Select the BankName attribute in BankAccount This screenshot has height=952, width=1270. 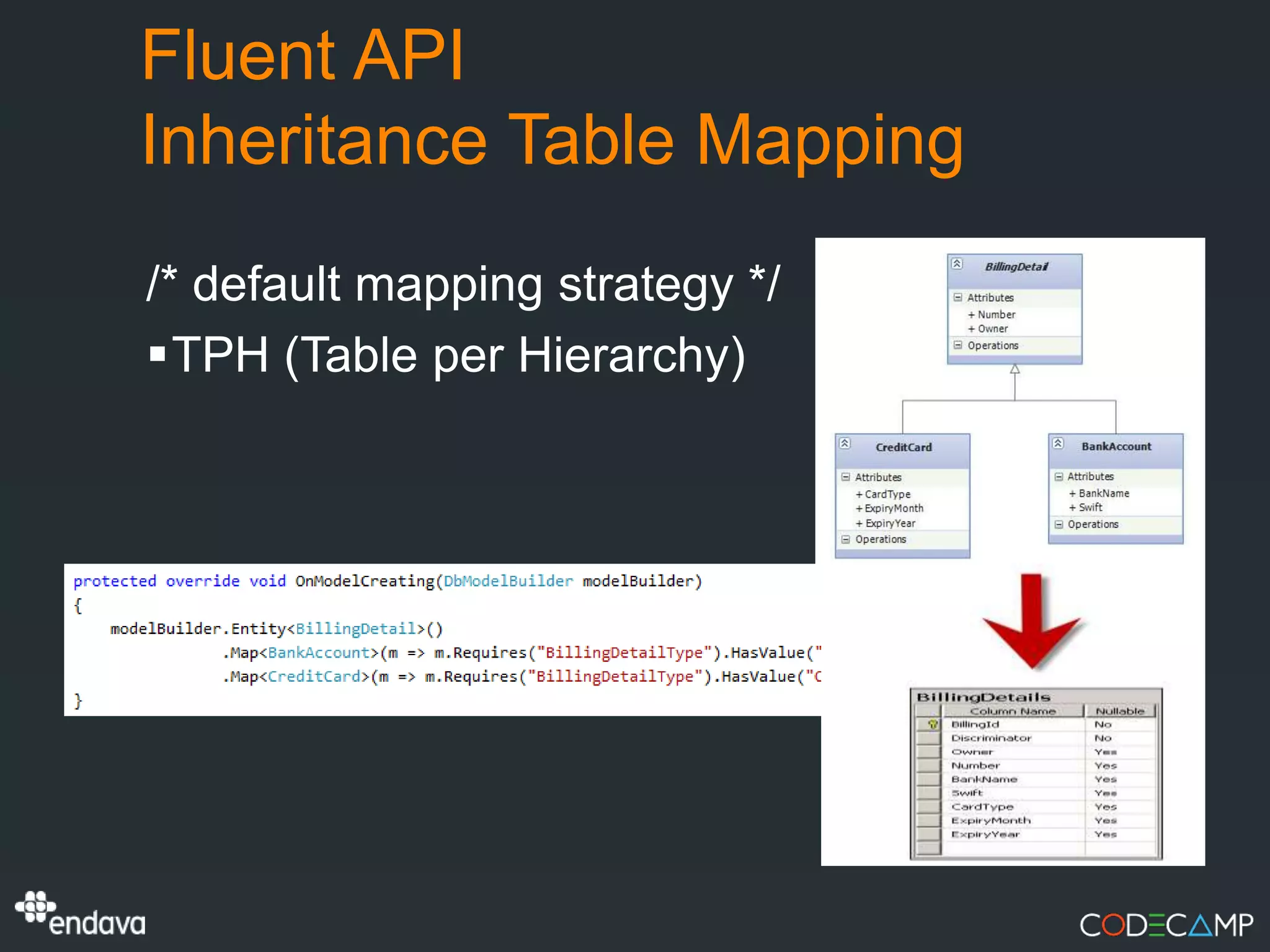[1099, 494]
